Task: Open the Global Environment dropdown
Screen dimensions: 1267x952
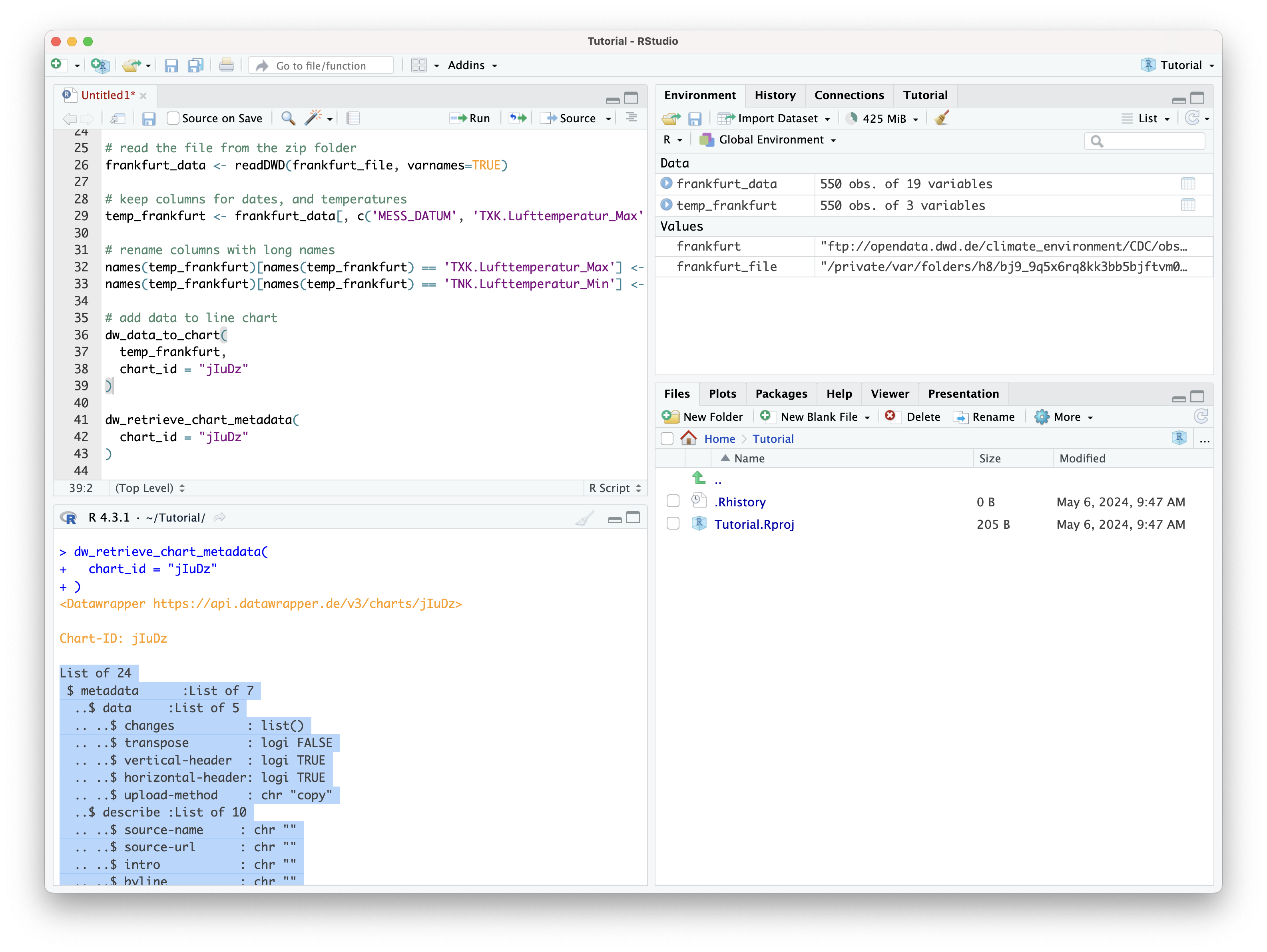Action: pyautogui.click(x=767, y=140)
